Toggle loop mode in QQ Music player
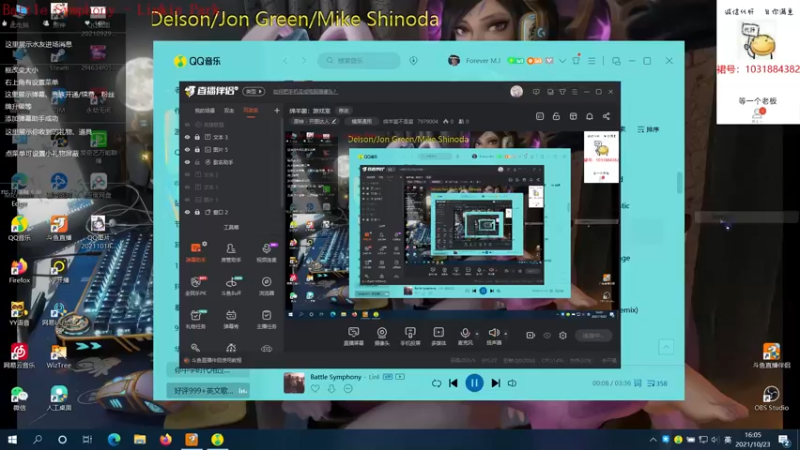The image size is (800, 450). [436, 383]
